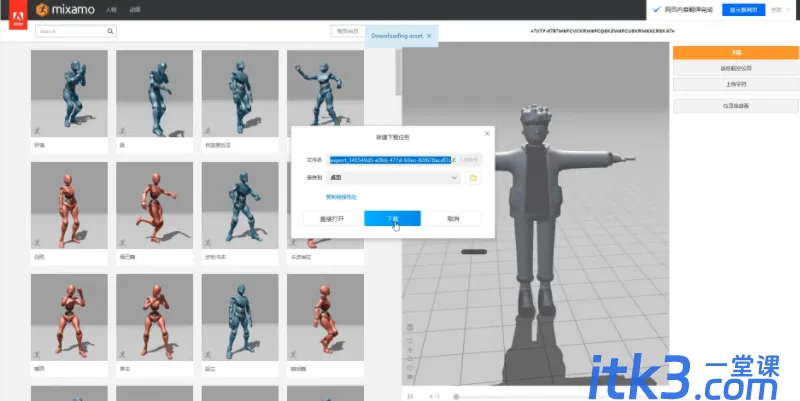
Task: Select blue crouching figure with hands at face
Action: point(69,93)
